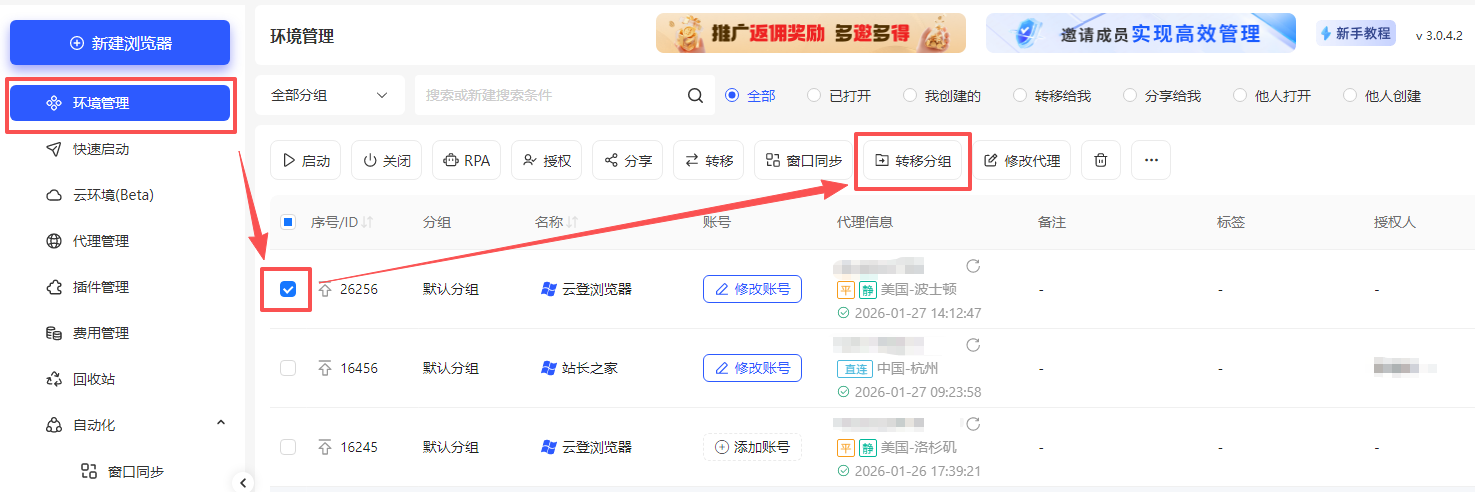
Task: Open the more options ellipsis button
Action: 1151,160
